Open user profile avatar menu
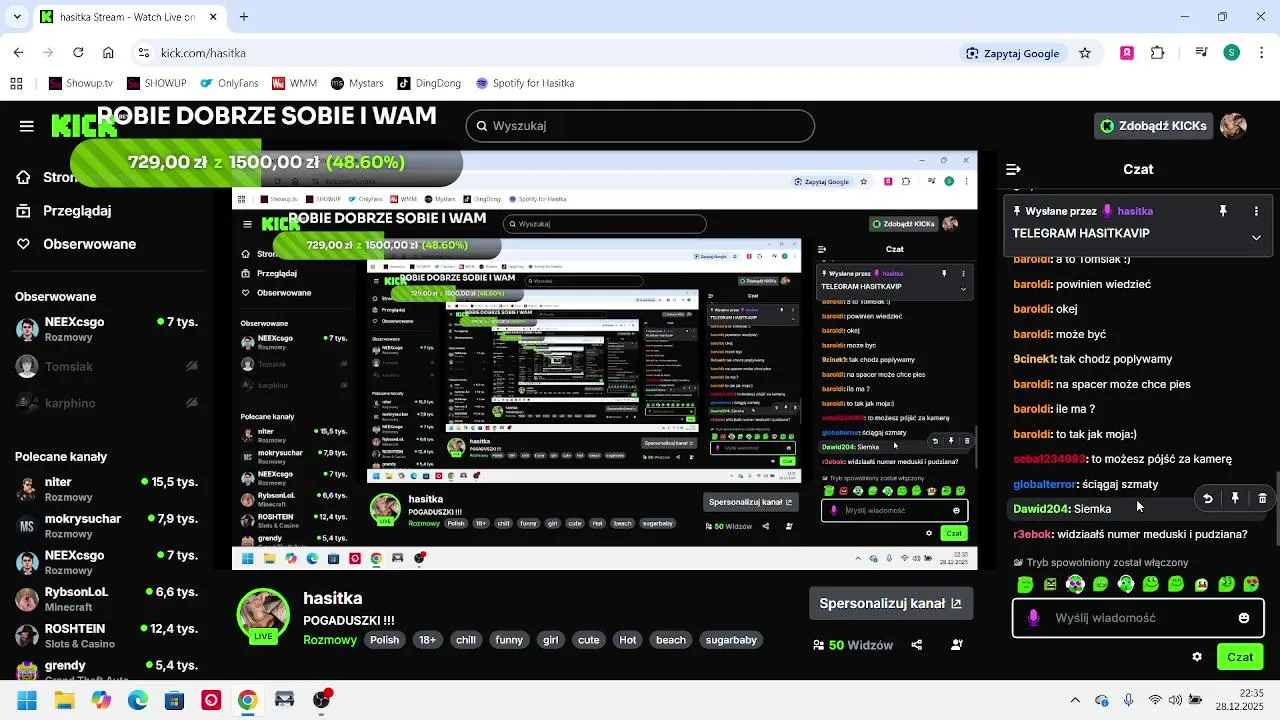The width and height of the screenshot is (1280, 720). pyautogui.click(x=1233, y=126)
